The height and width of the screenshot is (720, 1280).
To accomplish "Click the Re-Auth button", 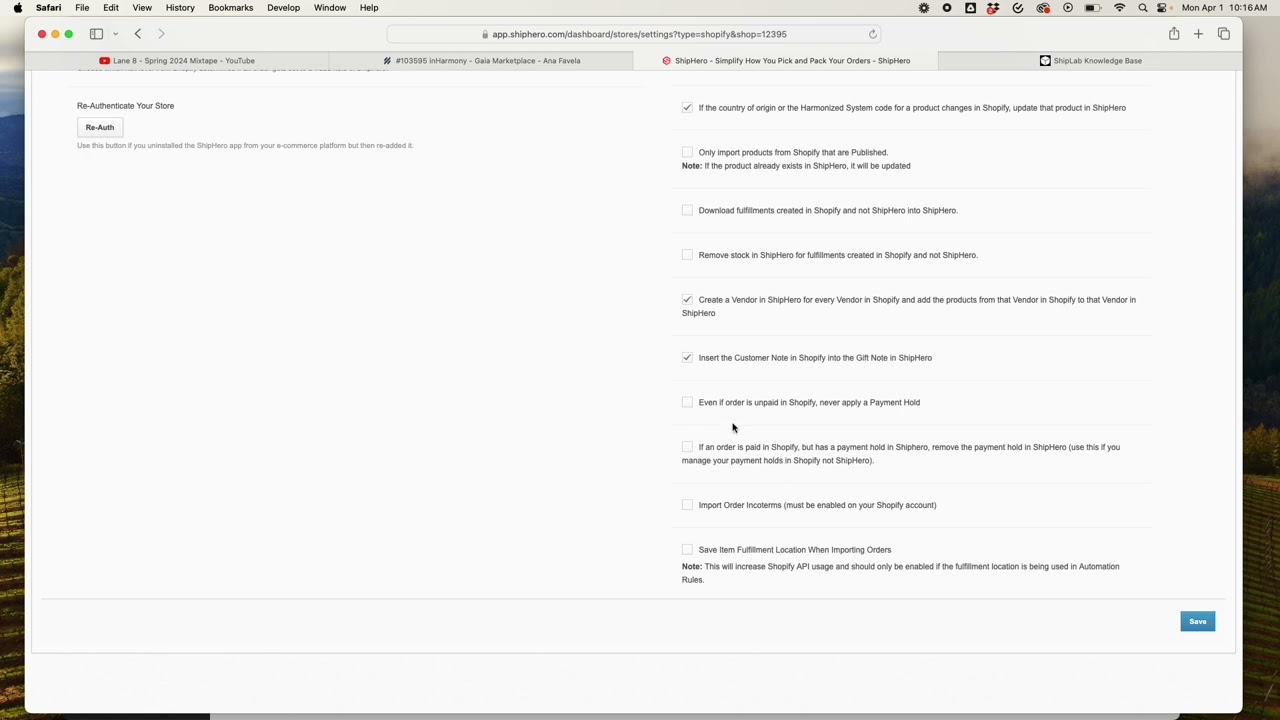I will tap(100, 127).
